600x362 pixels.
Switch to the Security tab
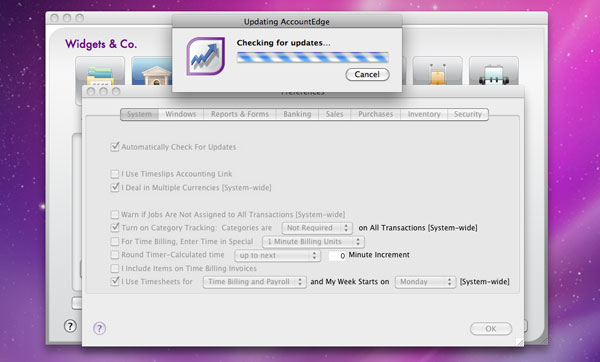point(468,114)
